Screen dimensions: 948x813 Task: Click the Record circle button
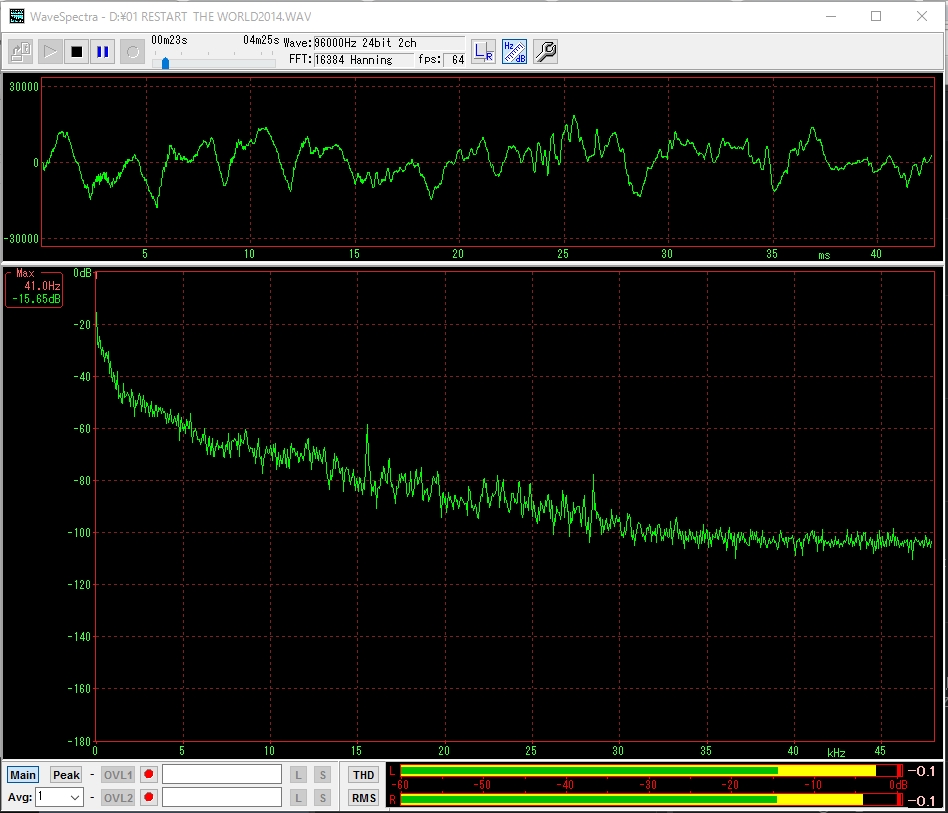pos(132,51)
